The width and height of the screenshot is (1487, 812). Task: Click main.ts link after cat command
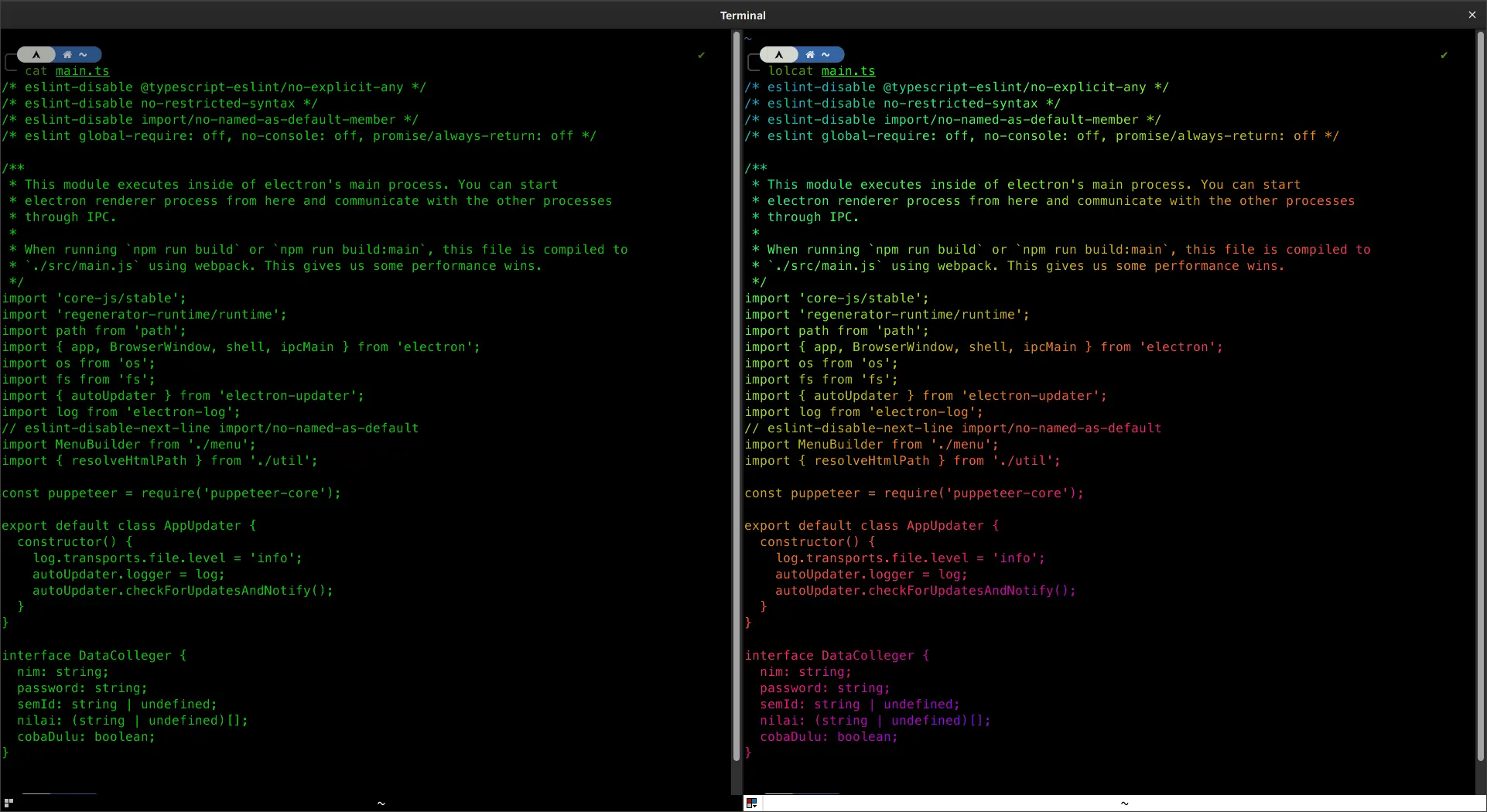82,71
